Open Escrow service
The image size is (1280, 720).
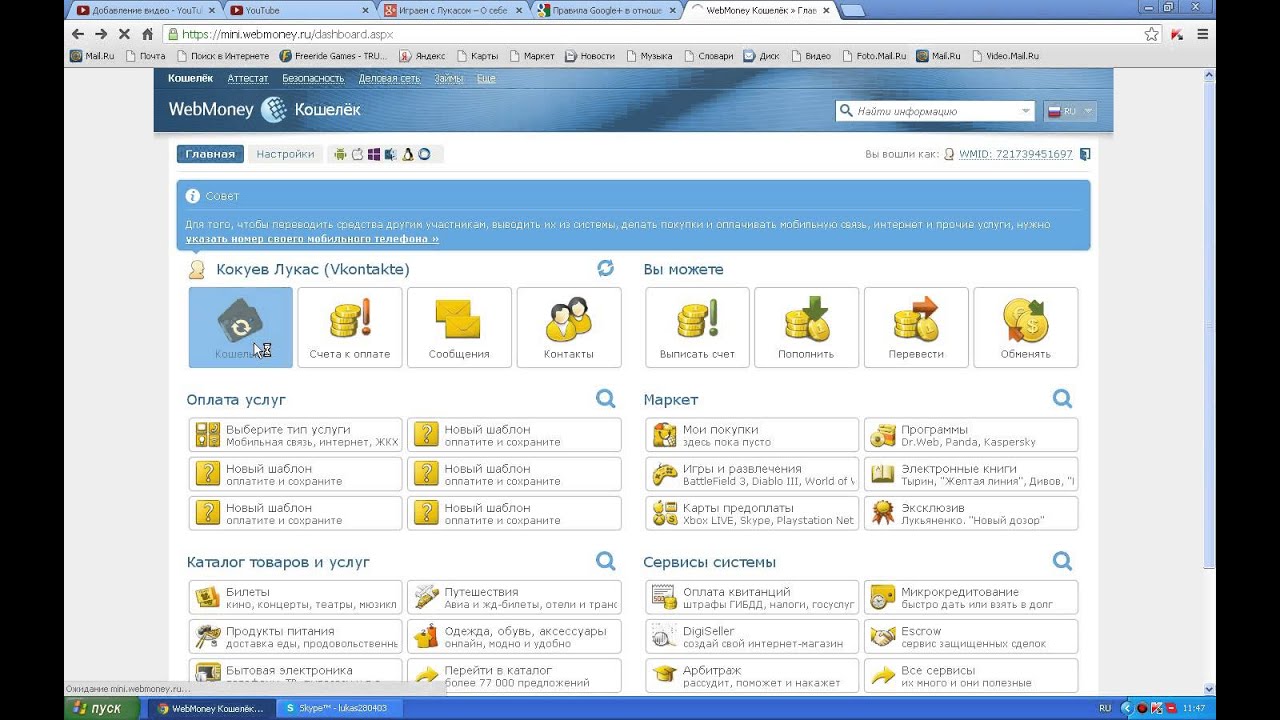(x=971, y=636)
